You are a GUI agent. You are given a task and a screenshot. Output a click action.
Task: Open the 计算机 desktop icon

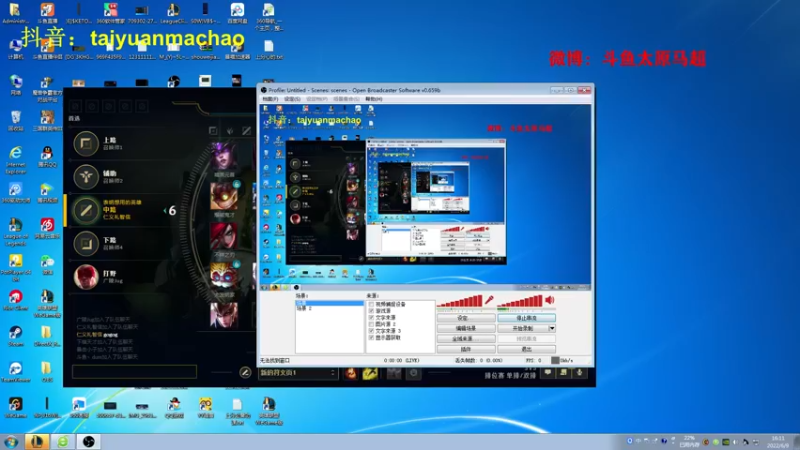click(x=15, y=49)
